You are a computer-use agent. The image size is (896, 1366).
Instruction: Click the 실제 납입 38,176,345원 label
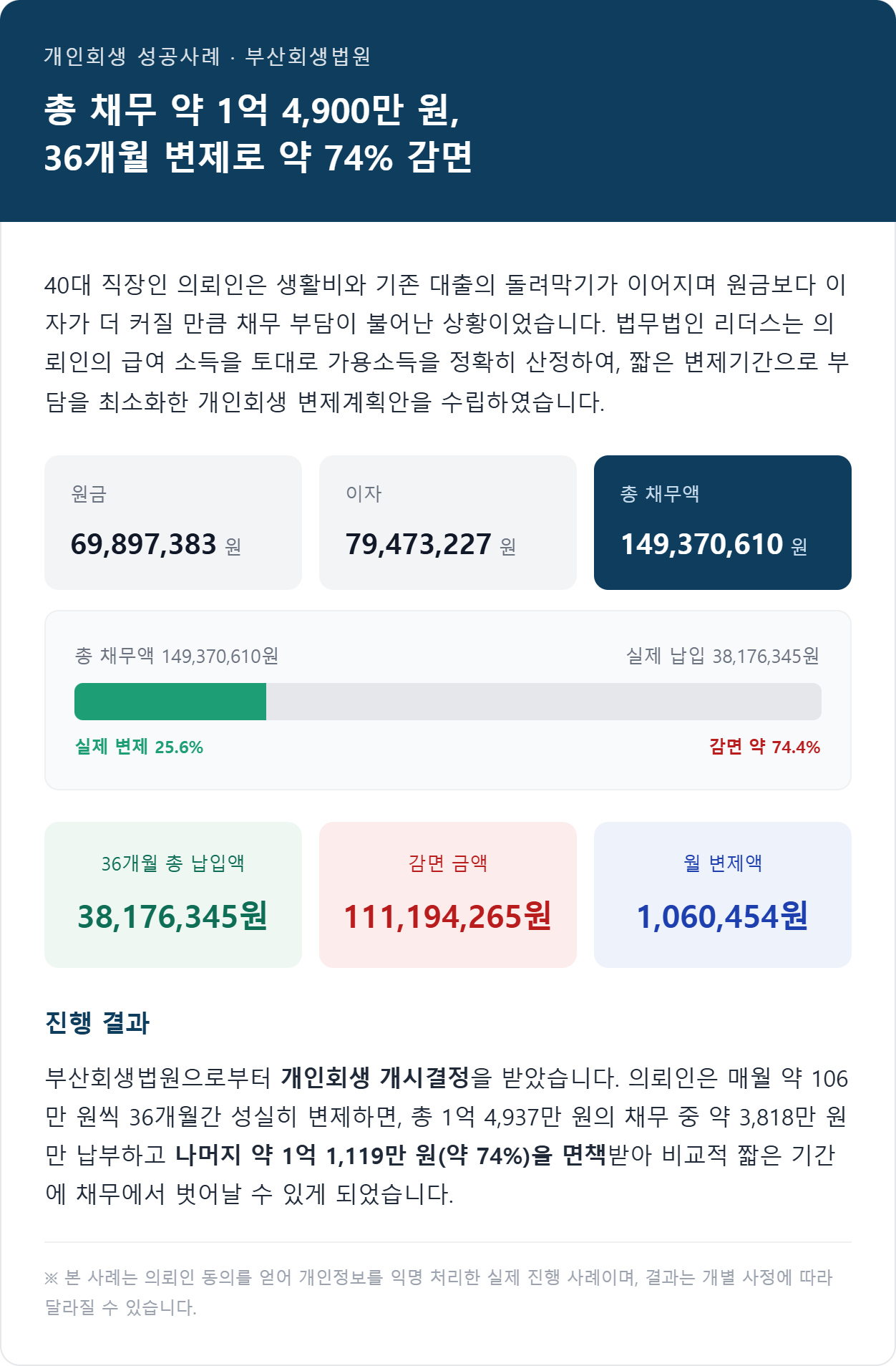click(x=723, y=656)
